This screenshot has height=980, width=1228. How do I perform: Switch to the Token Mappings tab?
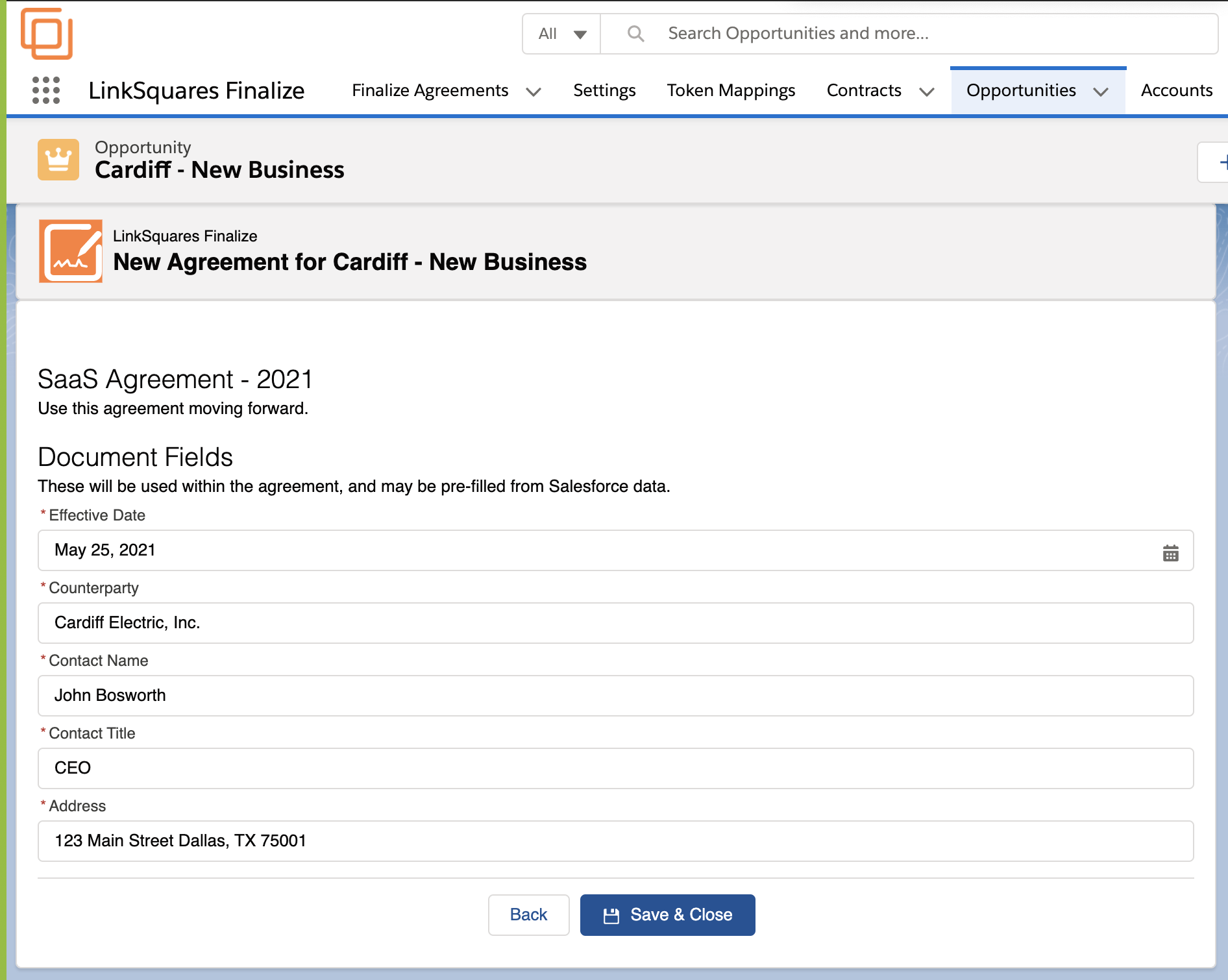click(731, 90)
